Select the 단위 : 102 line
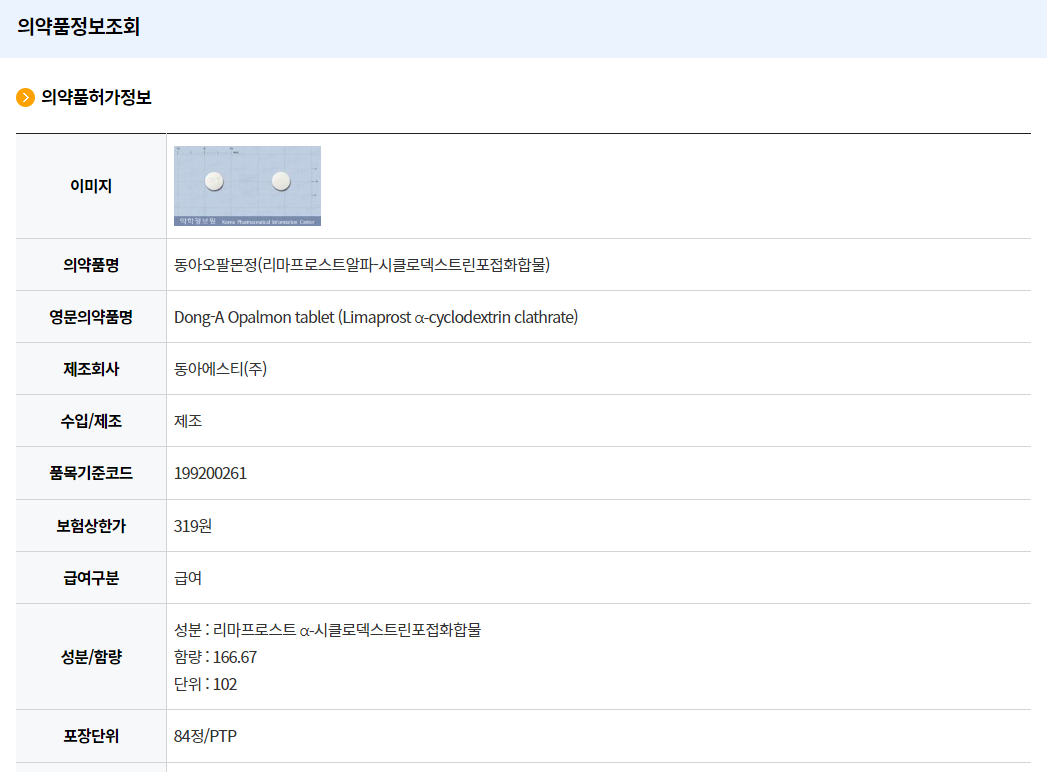1047x772 pixels. pos(206,684)
